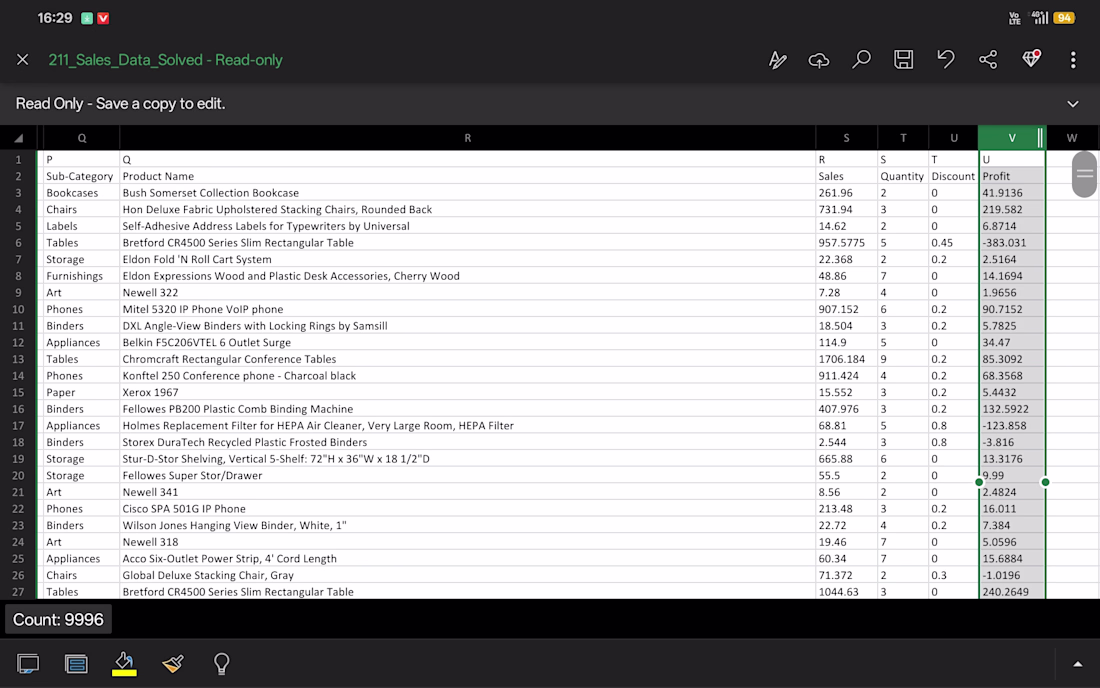Select the Profit header cell
Image resolution: width=1100 pixels, height=688 pixels.
[1012, 176]
